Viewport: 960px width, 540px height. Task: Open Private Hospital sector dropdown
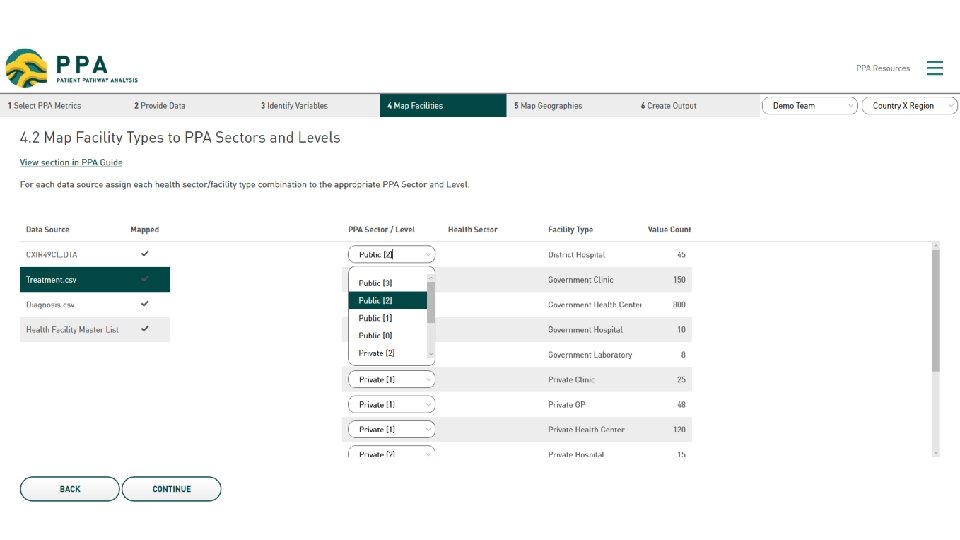[391, 452]
